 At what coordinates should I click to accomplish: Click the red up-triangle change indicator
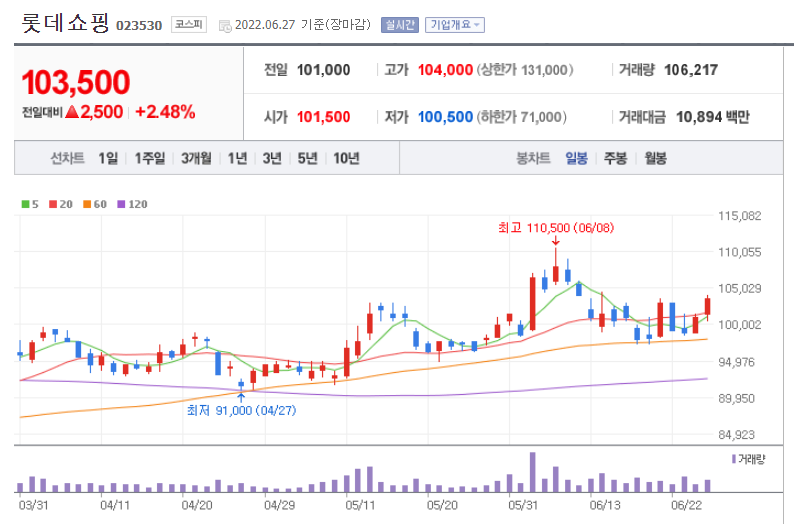click(x=72, y=111)
